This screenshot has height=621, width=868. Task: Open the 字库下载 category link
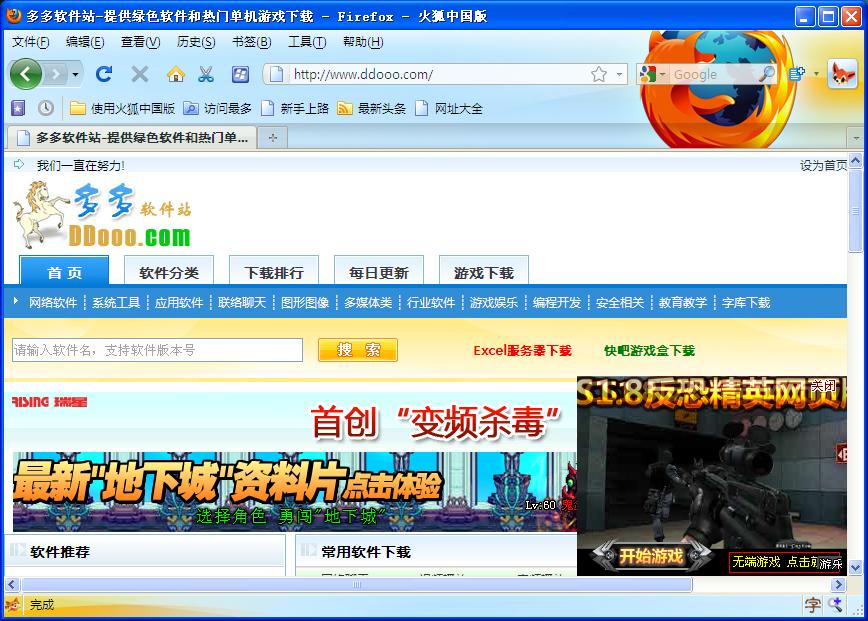click(746, 302)
